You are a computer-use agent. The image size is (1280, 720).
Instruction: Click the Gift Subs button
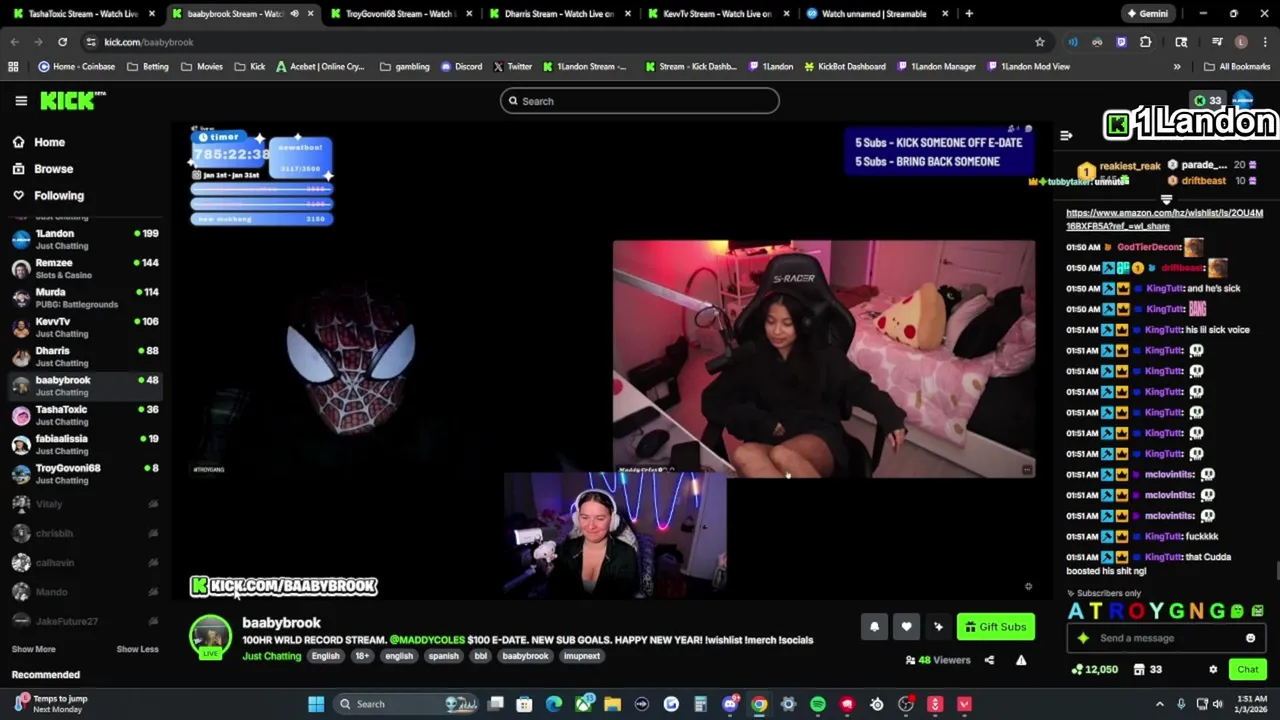click(x=996, y=627)
